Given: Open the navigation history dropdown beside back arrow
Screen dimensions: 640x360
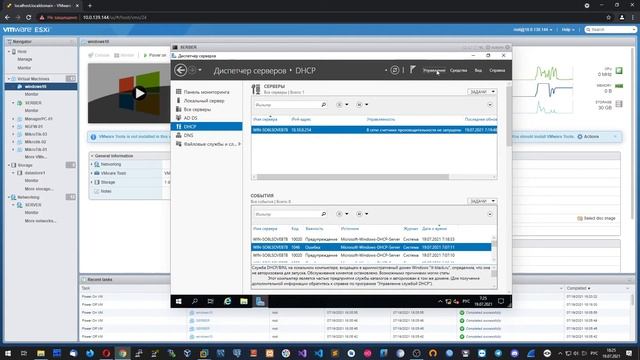Looking at the screenshot, I should pyautogui.click(x=200, y=70).
